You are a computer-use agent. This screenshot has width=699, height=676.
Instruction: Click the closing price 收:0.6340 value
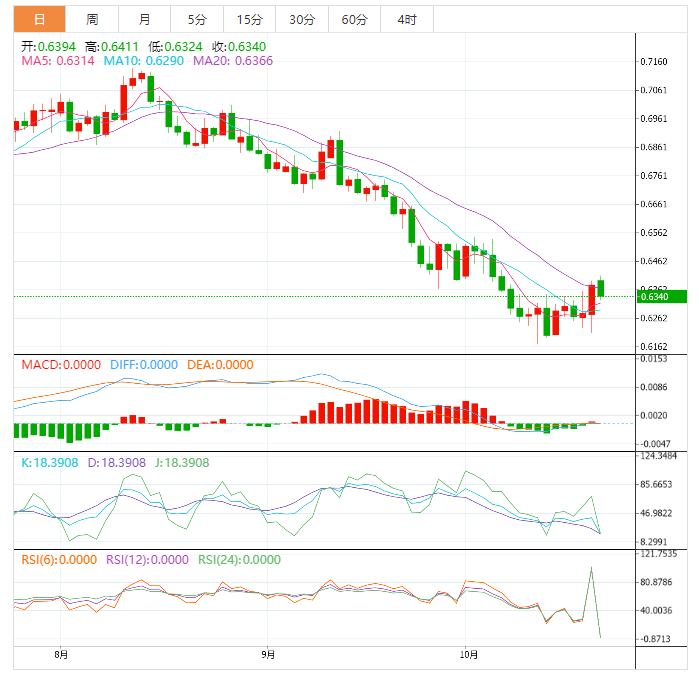(x=239, y=46)
